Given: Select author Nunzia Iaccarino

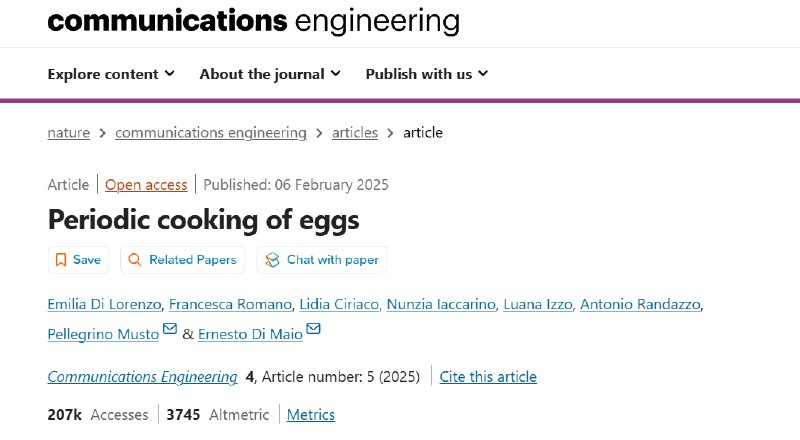Looking at the screenshot, I should coord(441,305).
